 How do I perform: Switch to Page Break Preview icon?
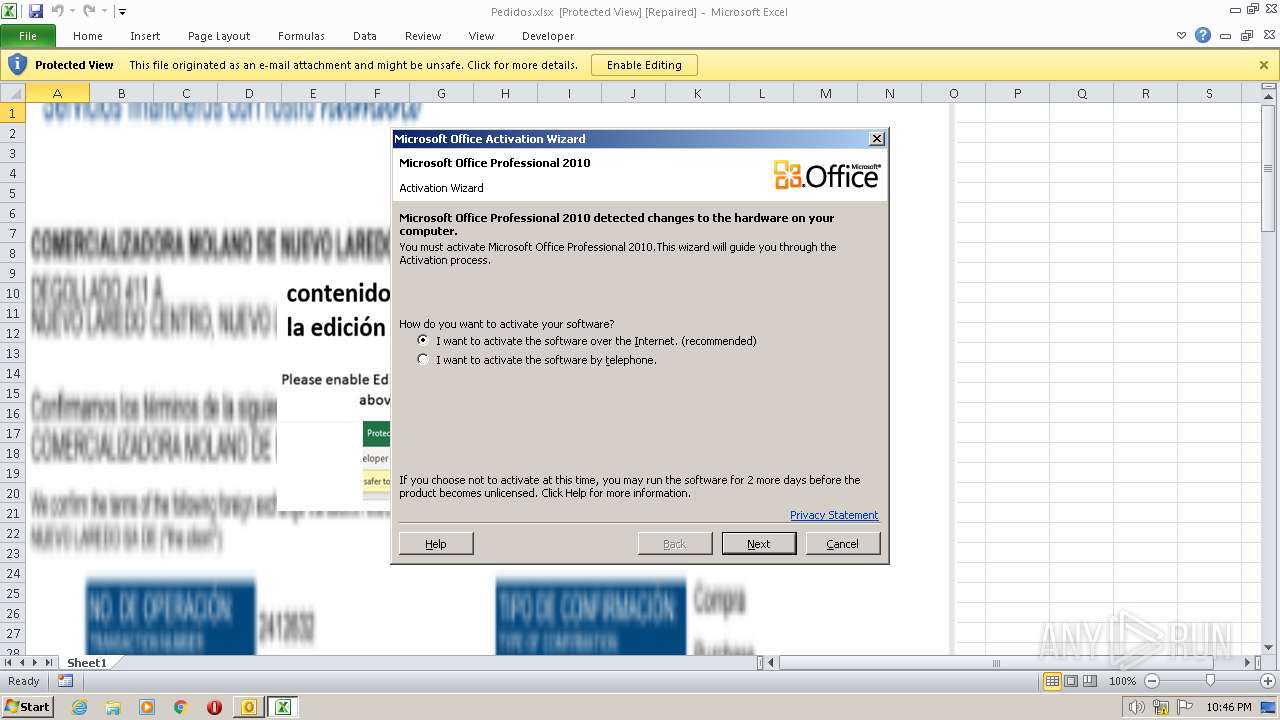click(x=1090, y=681)
